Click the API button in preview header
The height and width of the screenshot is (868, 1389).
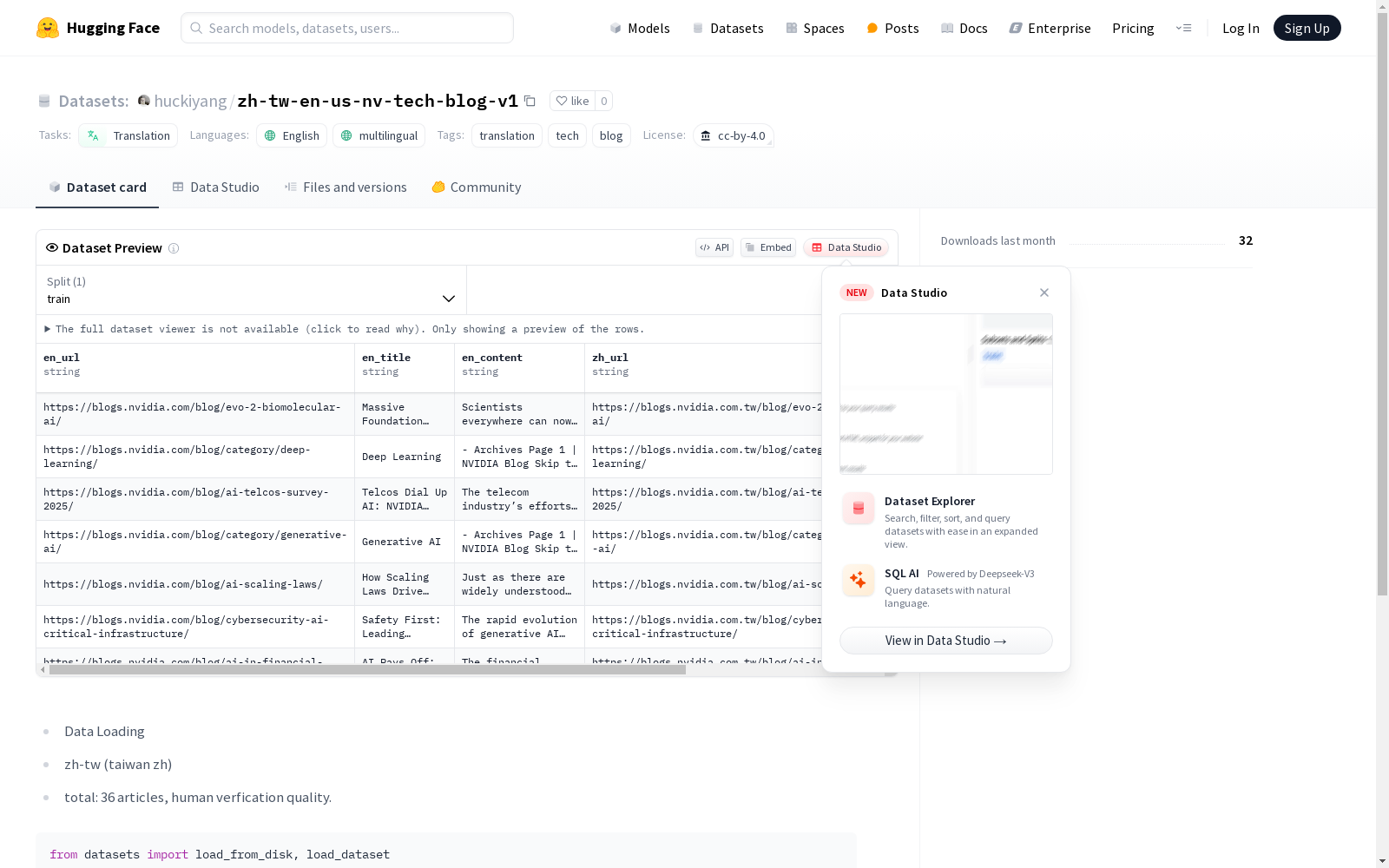[x=714, y=247]
